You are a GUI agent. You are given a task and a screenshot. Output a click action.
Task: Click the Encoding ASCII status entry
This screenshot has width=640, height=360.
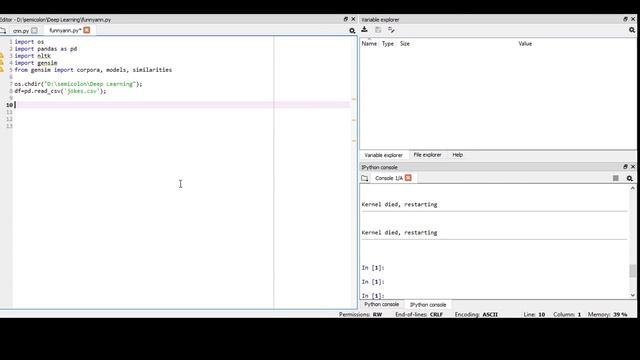pyautogui.click(x=476, y=315)
